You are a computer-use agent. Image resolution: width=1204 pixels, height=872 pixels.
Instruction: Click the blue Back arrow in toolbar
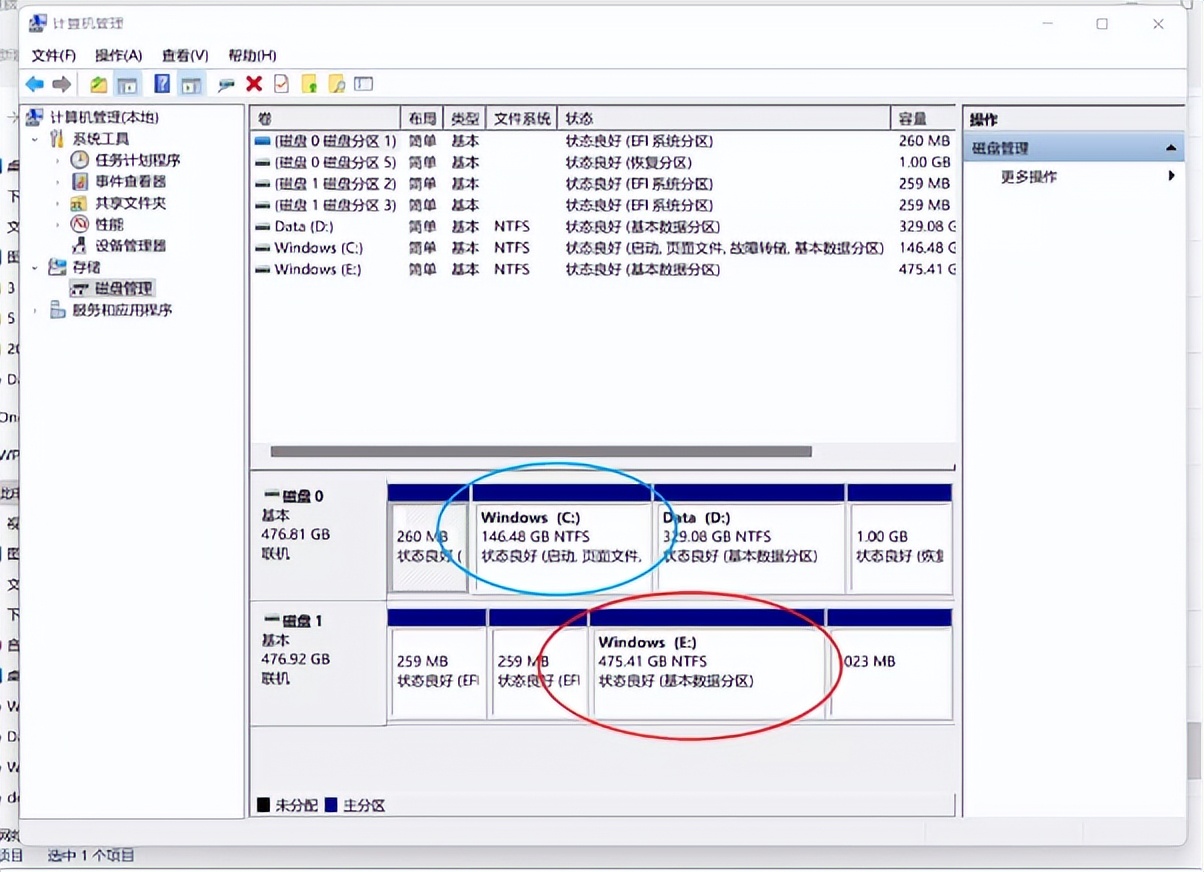35,84
